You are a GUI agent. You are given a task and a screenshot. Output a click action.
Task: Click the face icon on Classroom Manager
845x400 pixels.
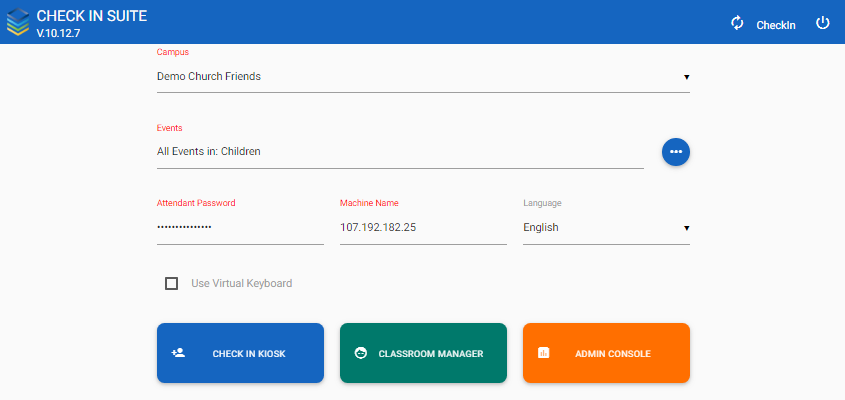(x=361, y=353)
